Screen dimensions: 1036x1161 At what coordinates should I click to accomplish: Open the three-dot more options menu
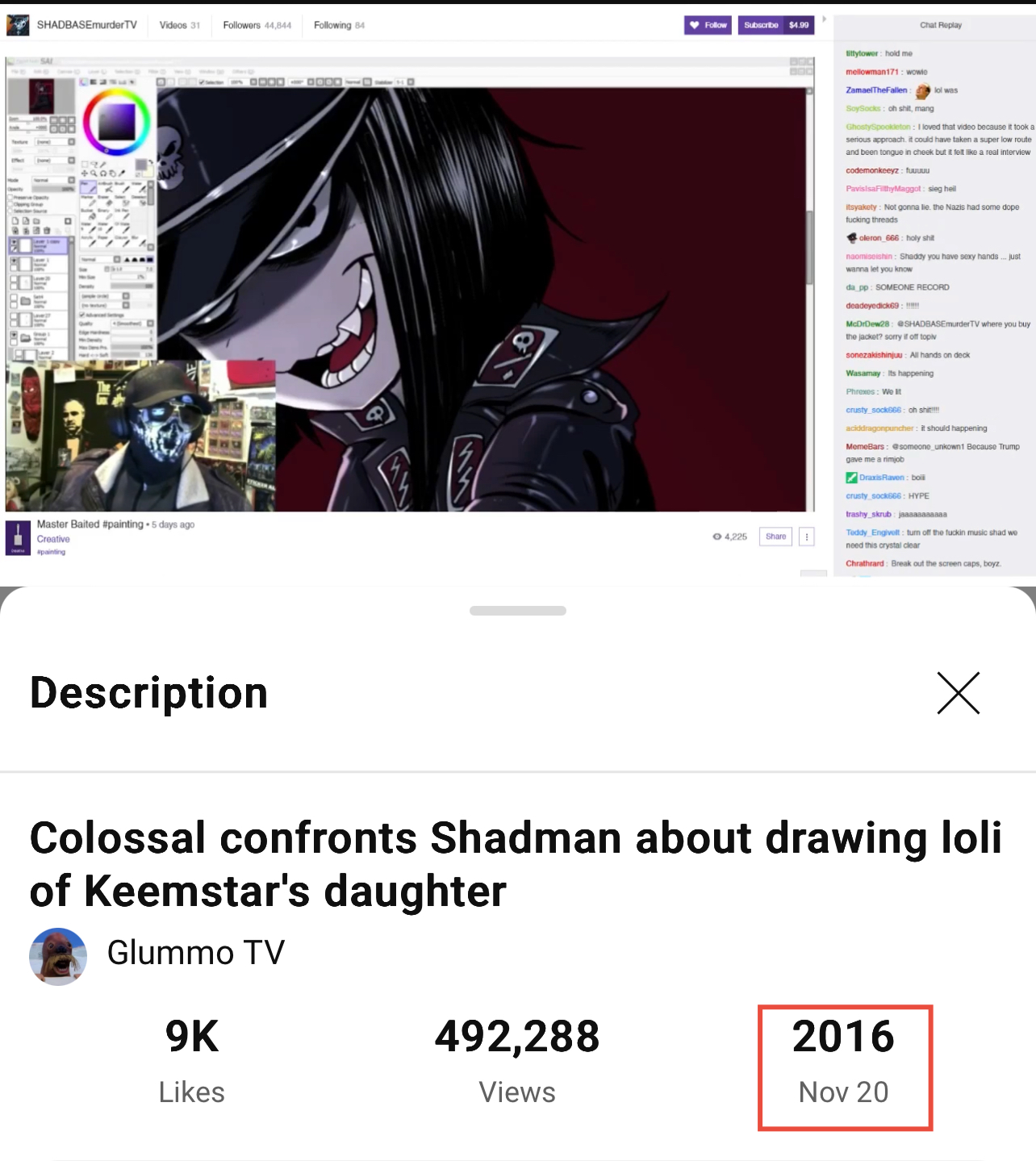click(x=807, y=537)
